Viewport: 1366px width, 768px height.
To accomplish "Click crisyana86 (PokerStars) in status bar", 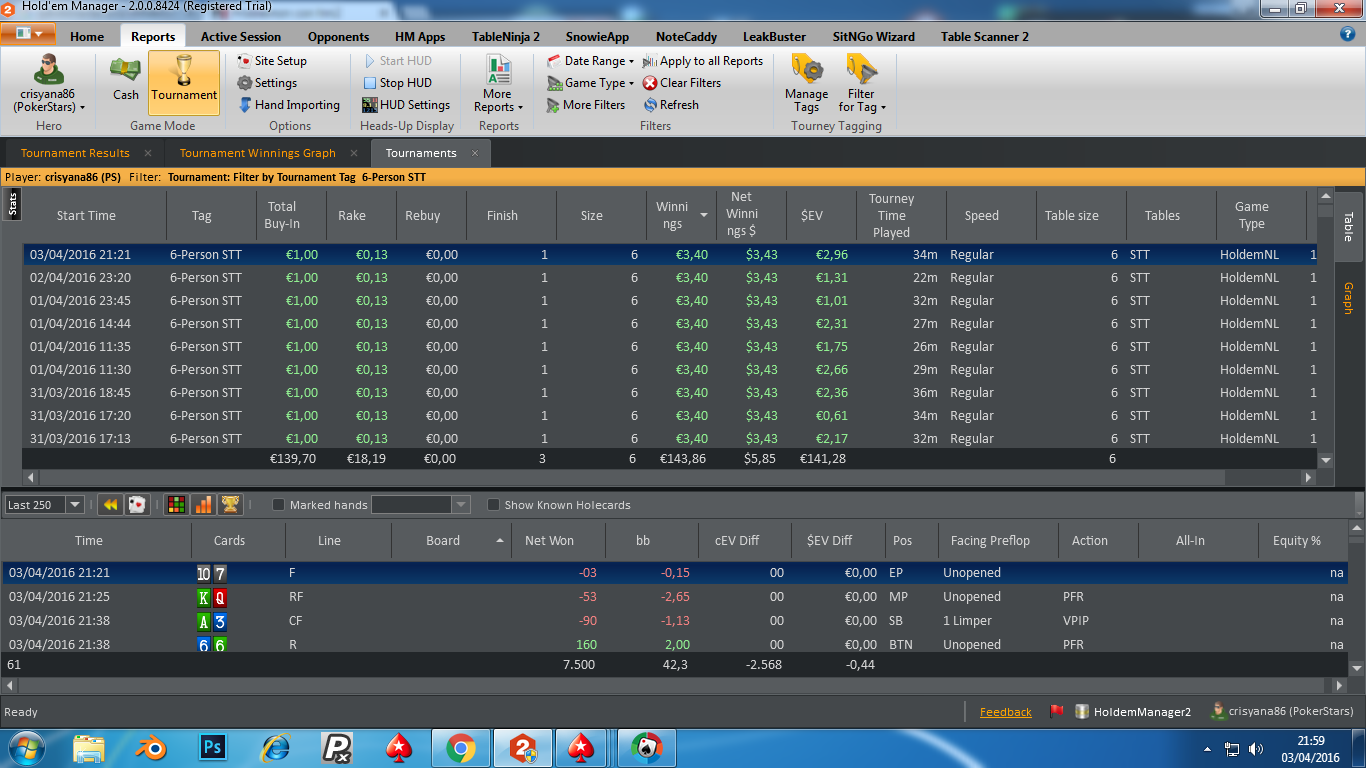I will 1282,712.
